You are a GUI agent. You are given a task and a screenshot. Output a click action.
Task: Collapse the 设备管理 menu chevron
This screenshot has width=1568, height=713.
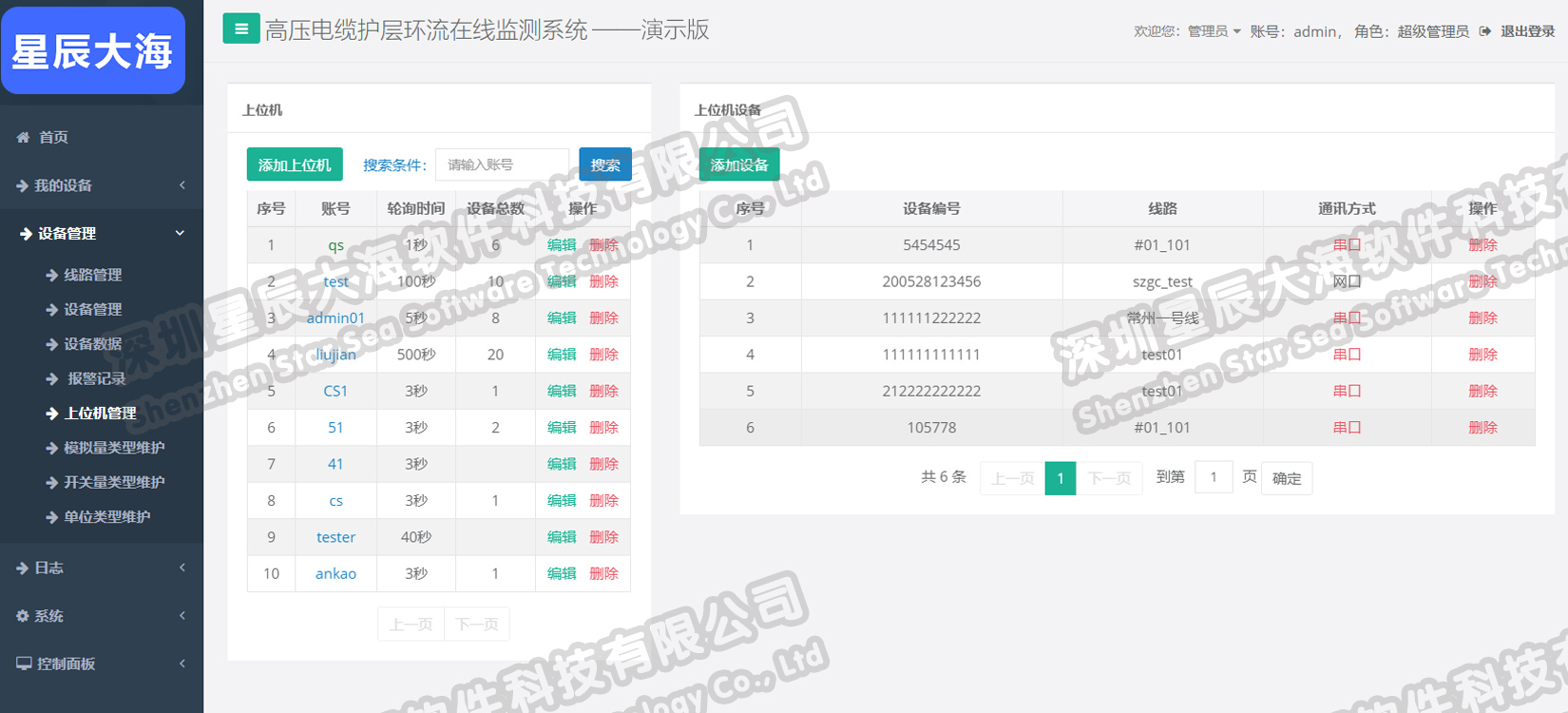point(180,233)
